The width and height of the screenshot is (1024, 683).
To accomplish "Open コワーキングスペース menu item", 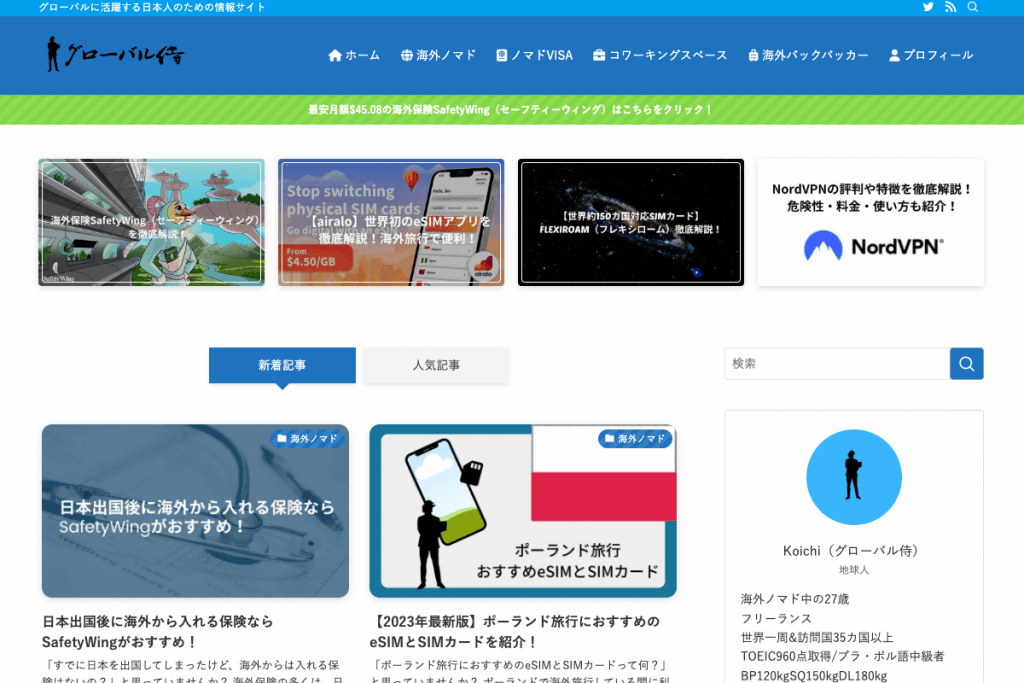I will (x=660, y=56).
